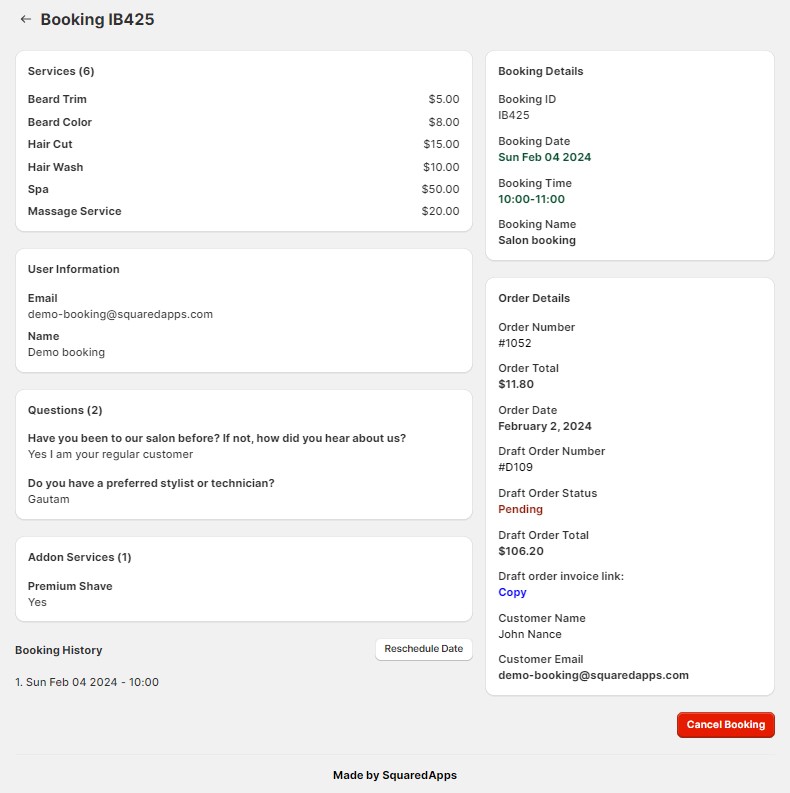Cancel this booking with the red button

pos(725,725)
